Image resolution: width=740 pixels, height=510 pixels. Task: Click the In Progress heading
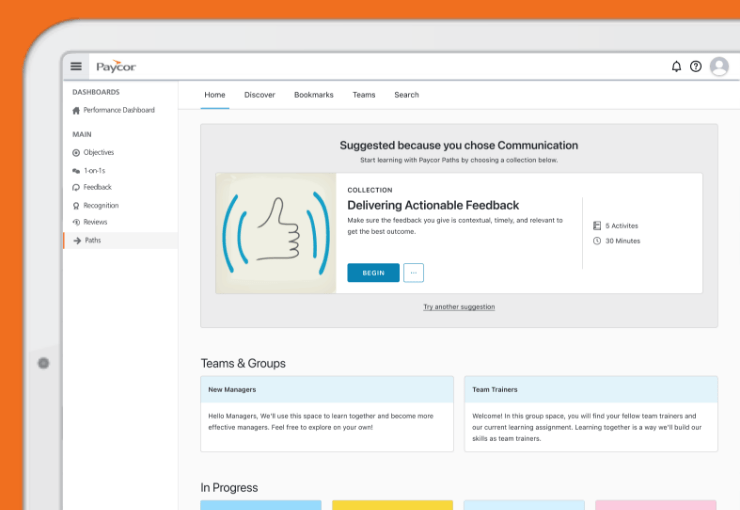[229, 487]
